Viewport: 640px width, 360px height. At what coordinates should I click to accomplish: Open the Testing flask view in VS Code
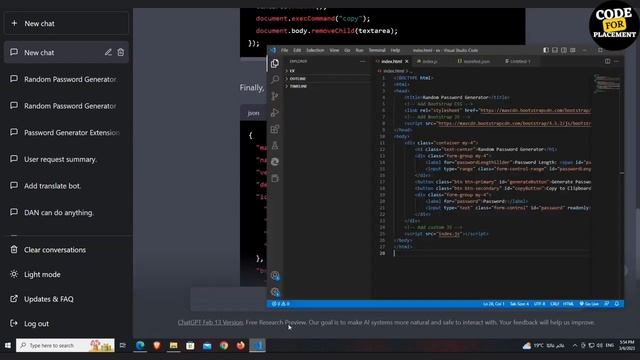[x=275, y=145]
